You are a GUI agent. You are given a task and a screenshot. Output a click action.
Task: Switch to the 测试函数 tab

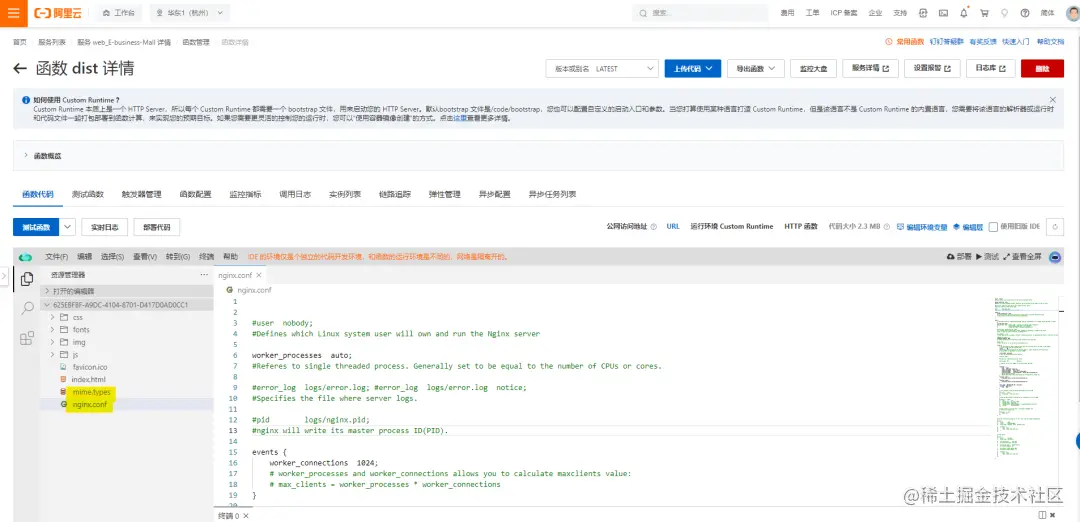click(x=87, y=194)
